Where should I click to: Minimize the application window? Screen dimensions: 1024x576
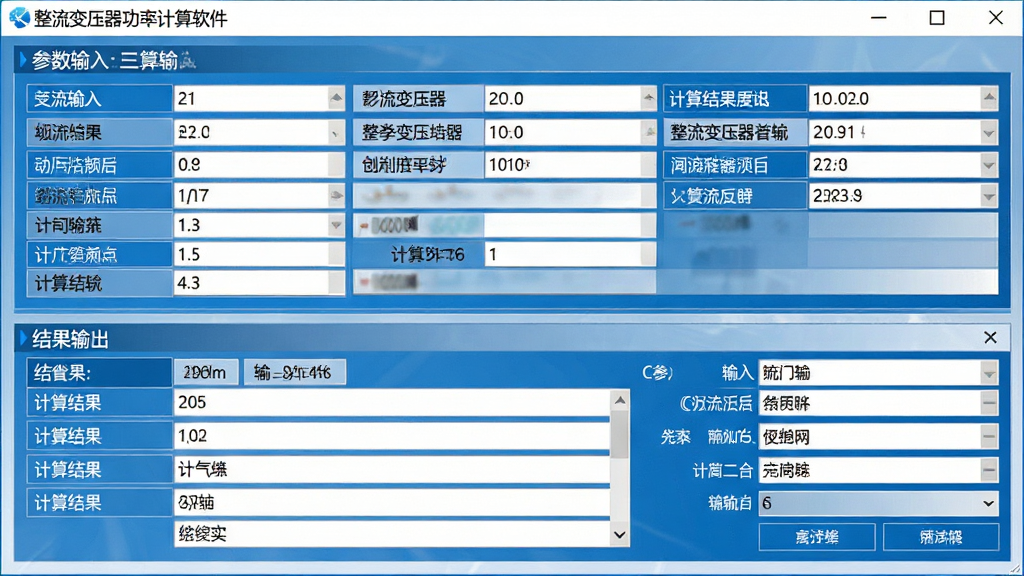click(879, 18)
